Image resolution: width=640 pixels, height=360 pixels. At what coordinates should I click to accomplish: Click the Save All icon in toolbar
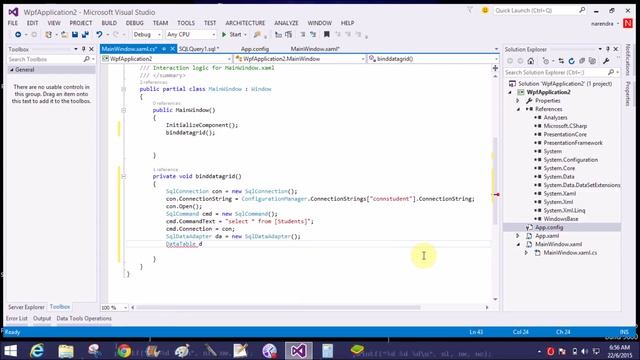pos(85,35)
